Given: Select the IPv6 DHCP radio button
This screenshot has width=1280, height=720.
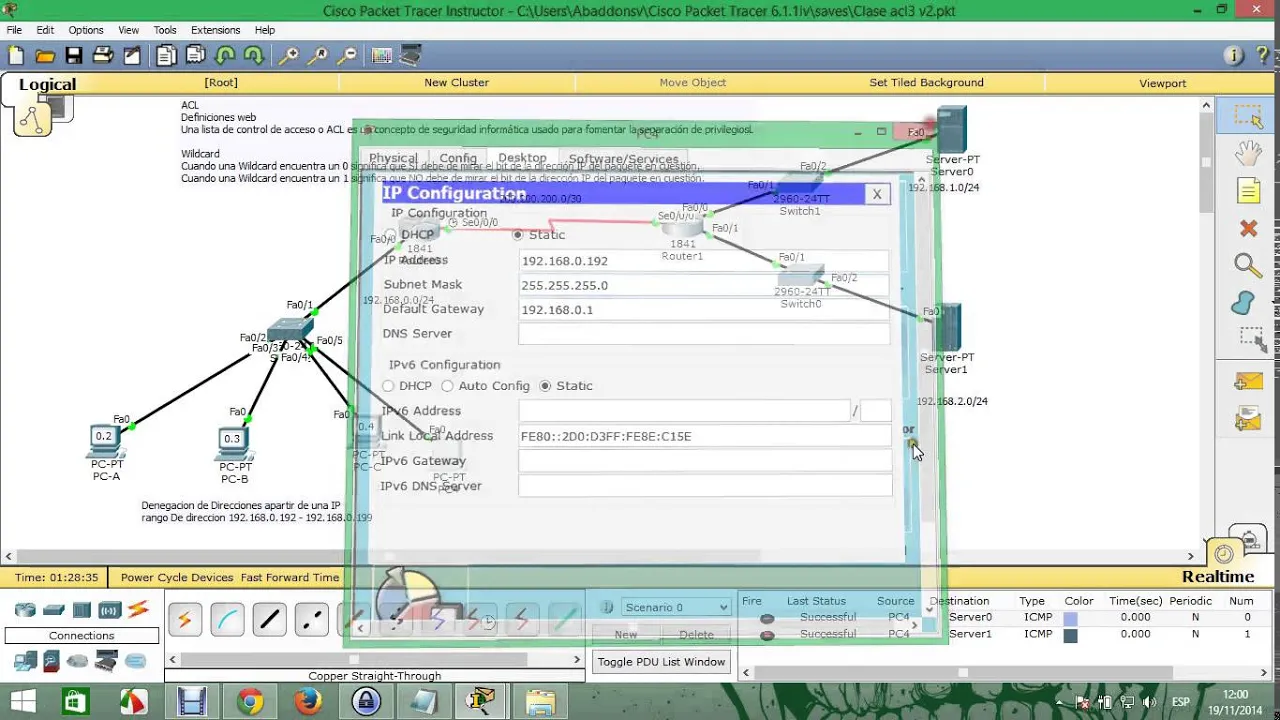Looking at the screenshot, I should click(x=388, y=386).
